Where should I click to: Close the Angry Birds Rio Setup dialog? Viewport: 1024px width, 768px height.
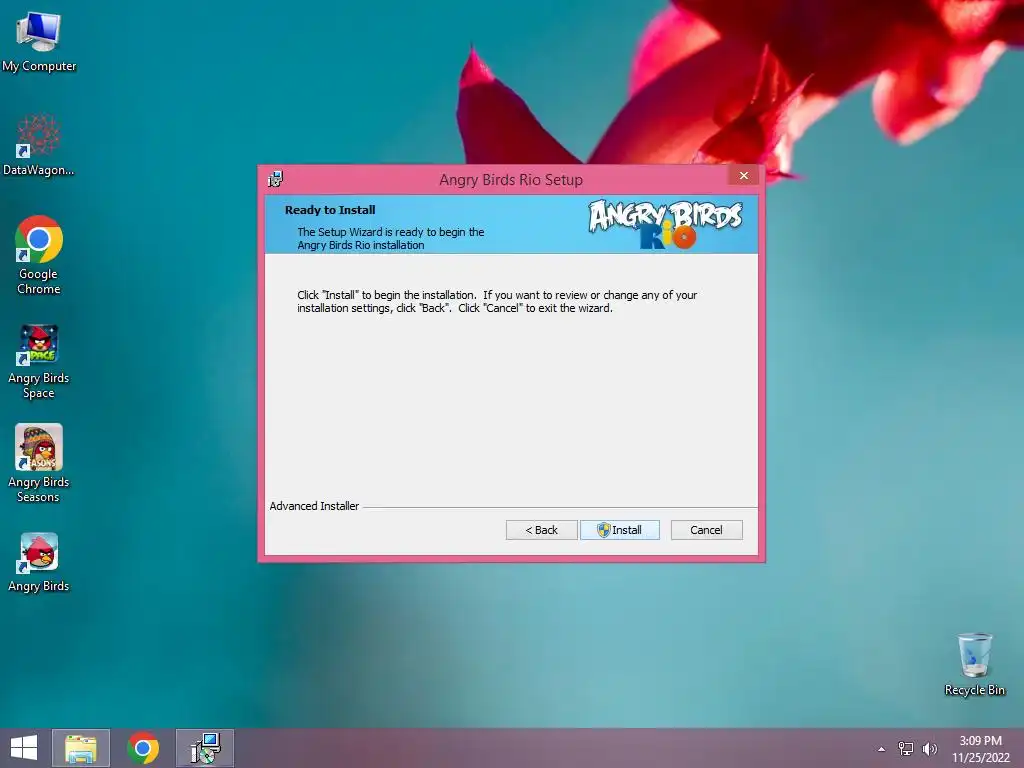(x=744, y=175)
